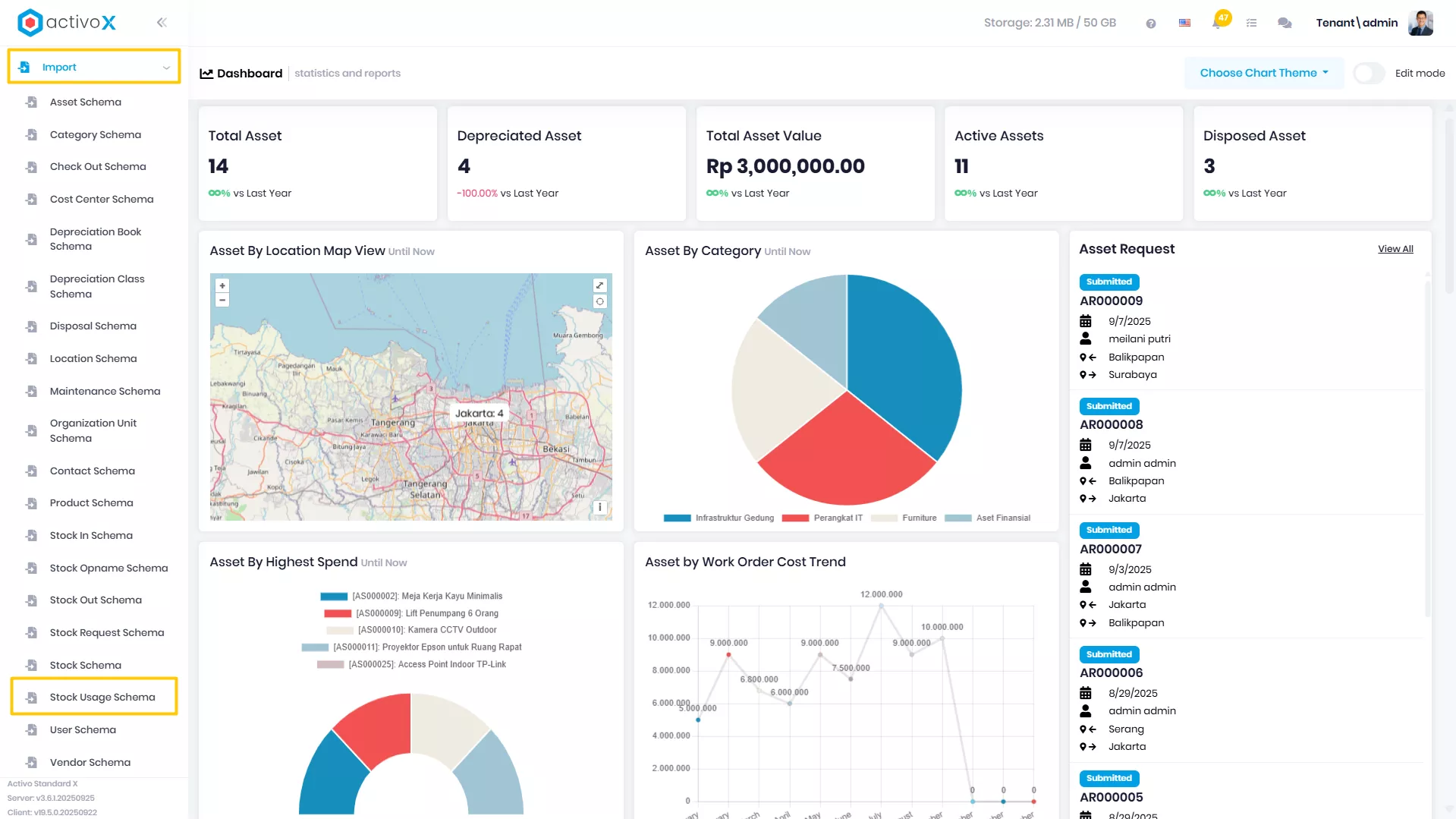Zoom out on the location map

tap(222, 301)
